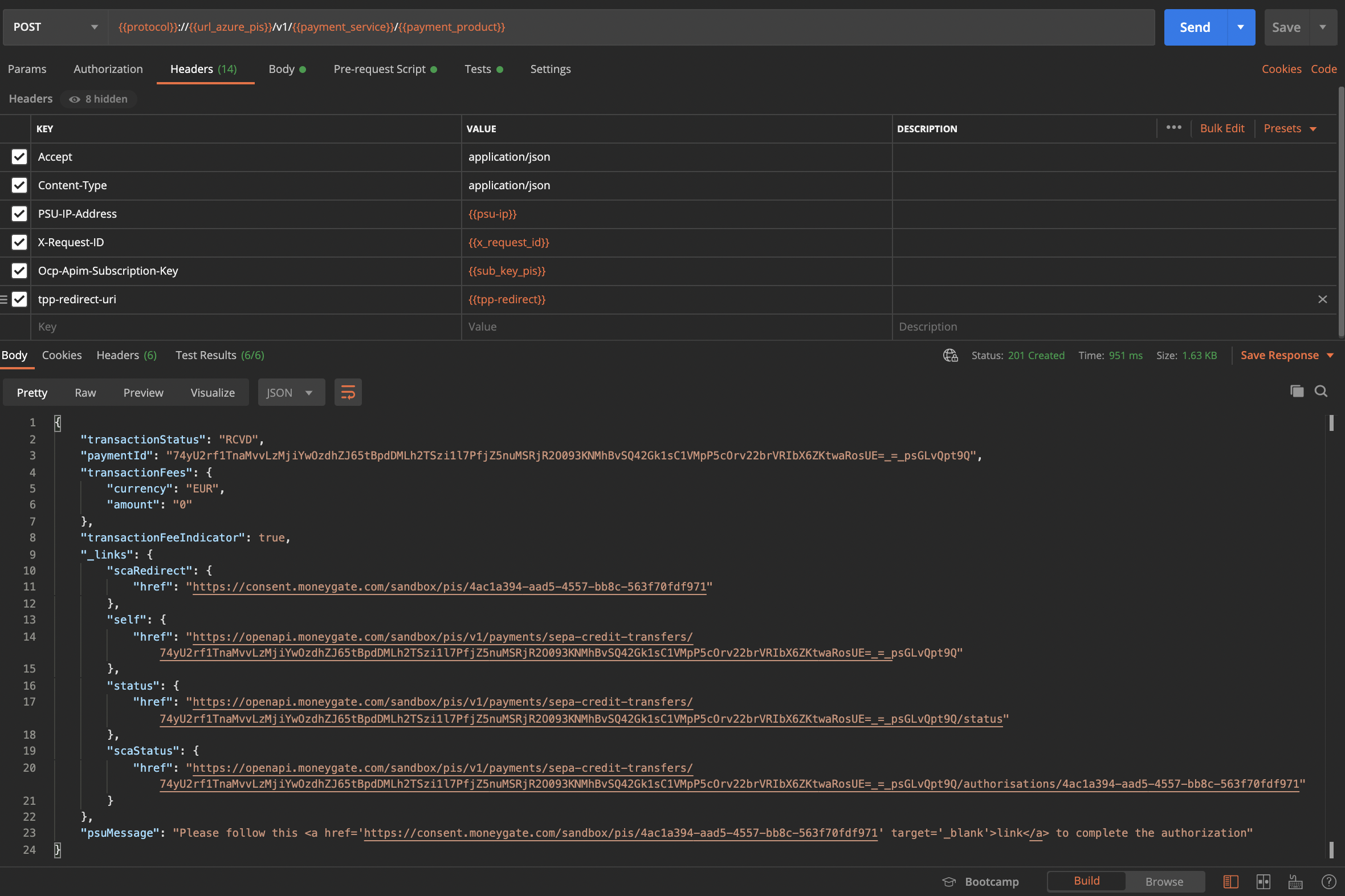The height and width of the screenshot is (896, 1345).
Task: Open the help question mark icon
Action: coord(1328,881)
